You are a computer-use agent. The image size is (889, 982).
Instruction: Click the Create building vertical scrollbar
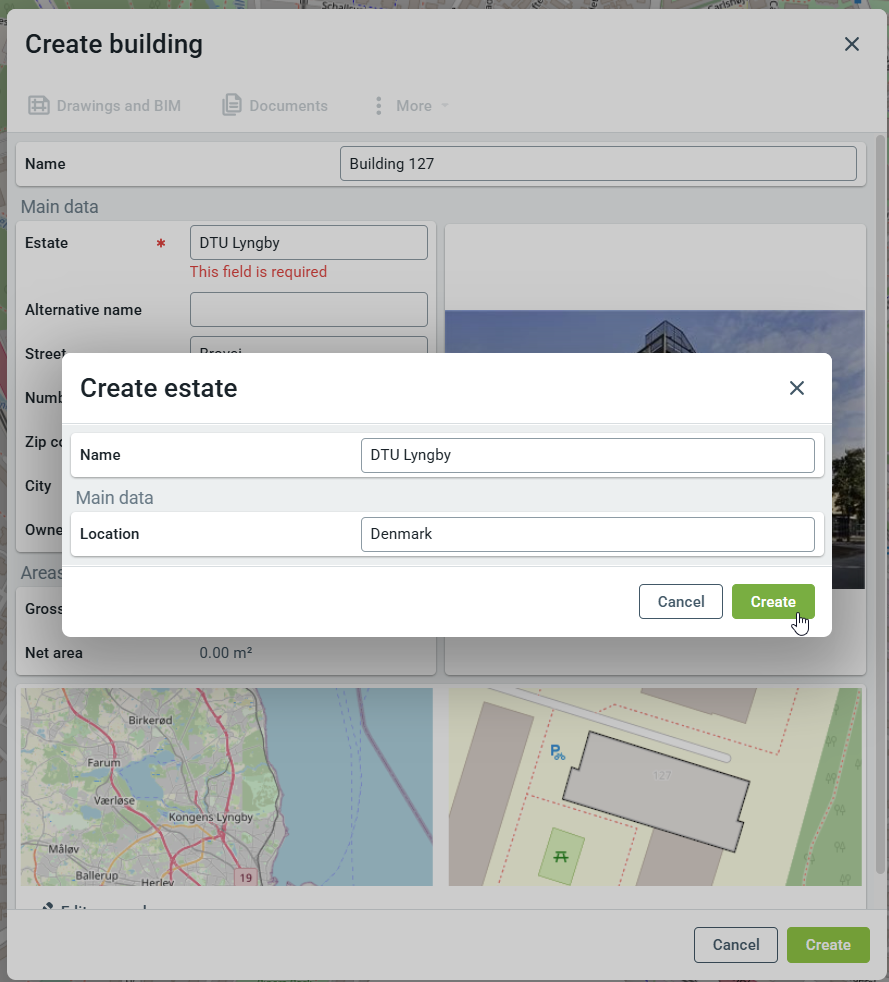pos(880,500)
